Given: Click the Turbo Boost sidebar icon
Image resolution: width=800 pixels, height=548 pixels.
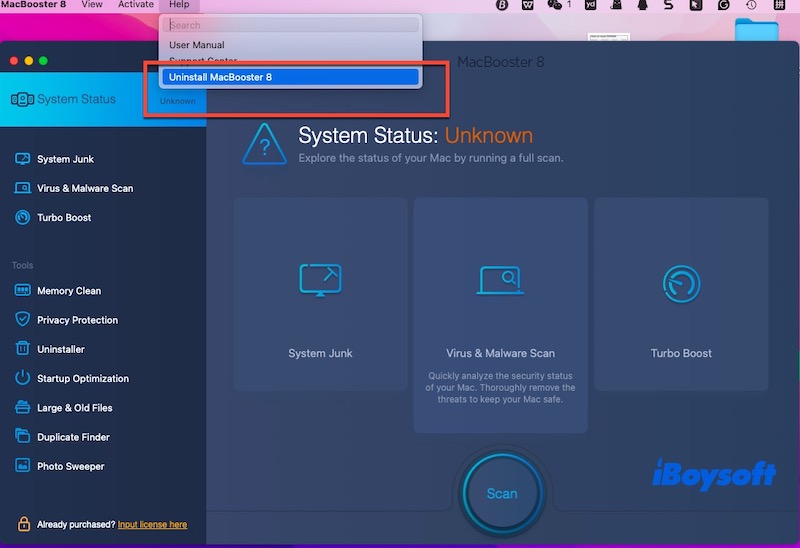Looking at the screenshot, I should click(x=22, y=217).
